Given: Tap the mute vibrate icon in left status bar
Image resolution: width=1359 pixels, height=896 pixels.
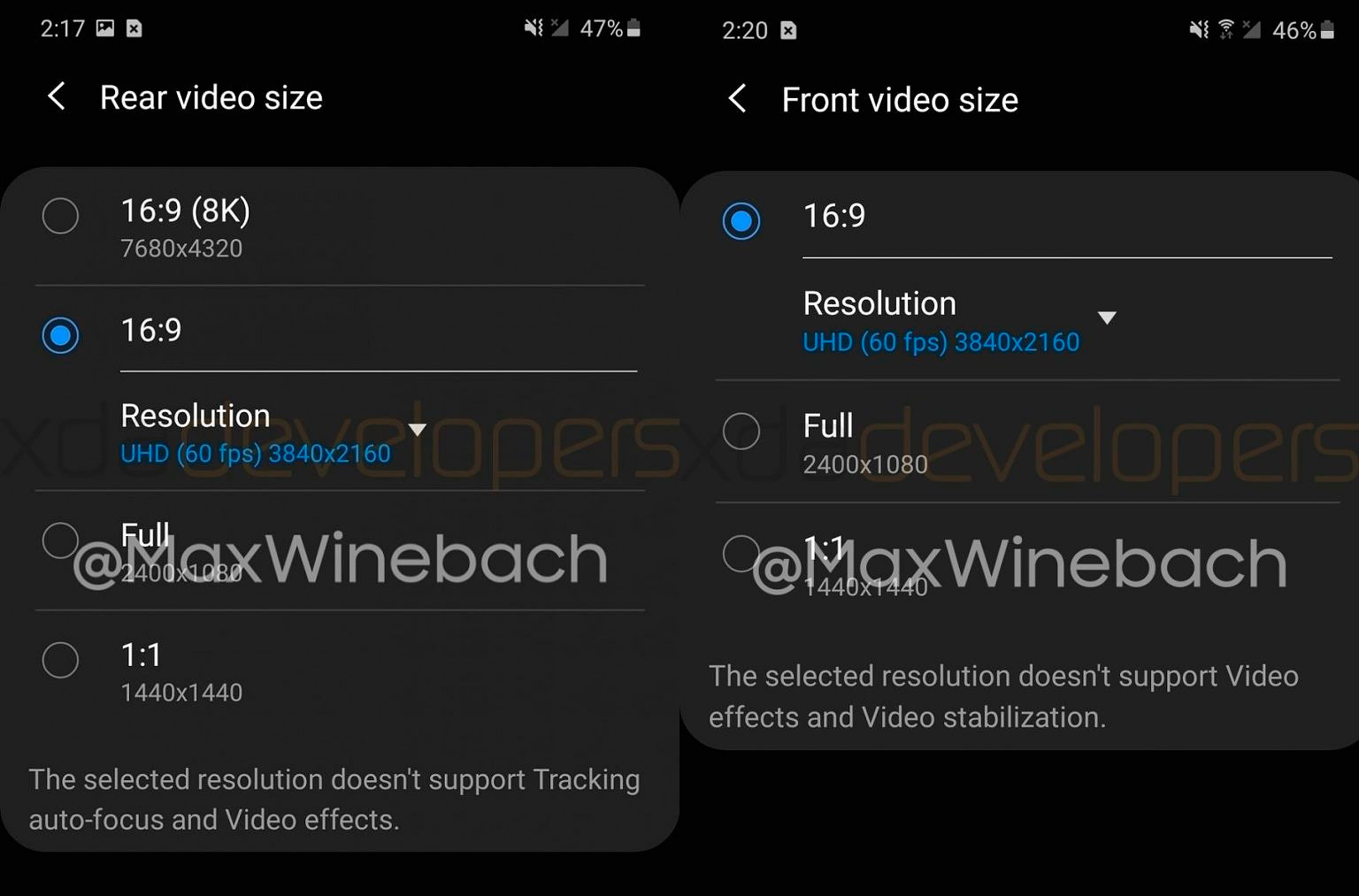Looking at the screenshot, I should point(534,28).
